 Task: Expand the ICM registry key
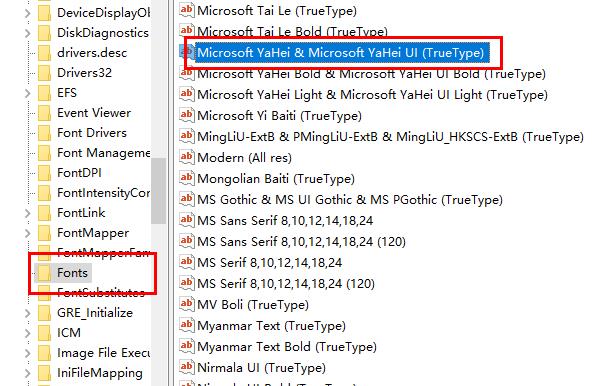[28, 333]
